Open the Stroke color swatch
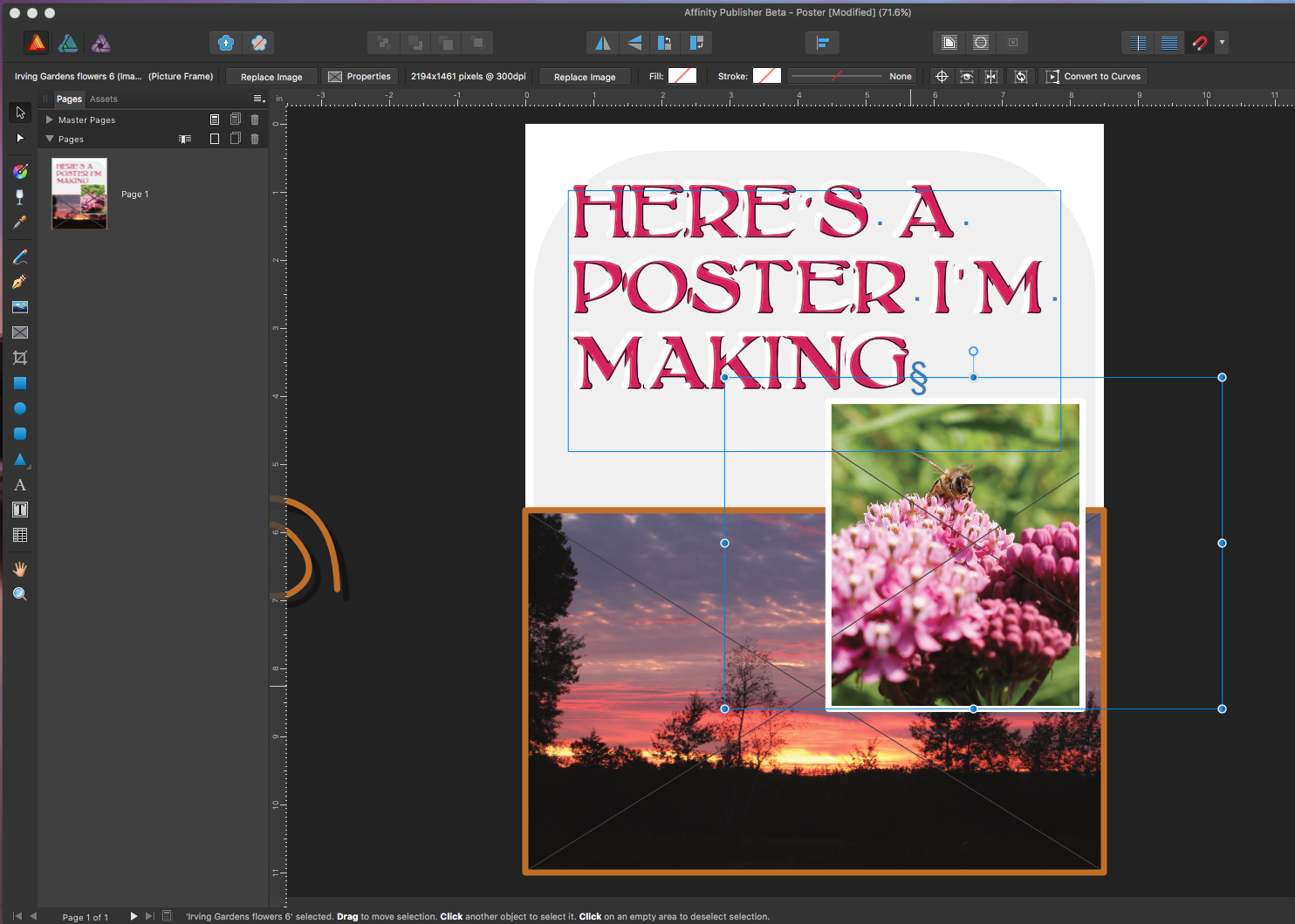The height and width of the screenshot is (924, 1295). coord(767,76)
